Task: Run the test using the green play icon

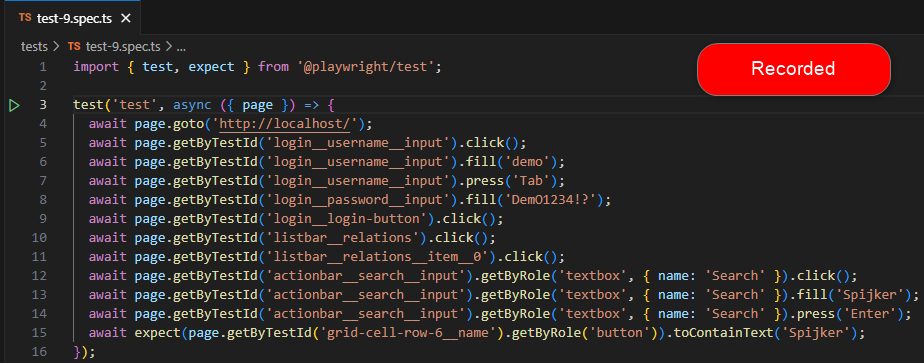Action: point(15,105)
